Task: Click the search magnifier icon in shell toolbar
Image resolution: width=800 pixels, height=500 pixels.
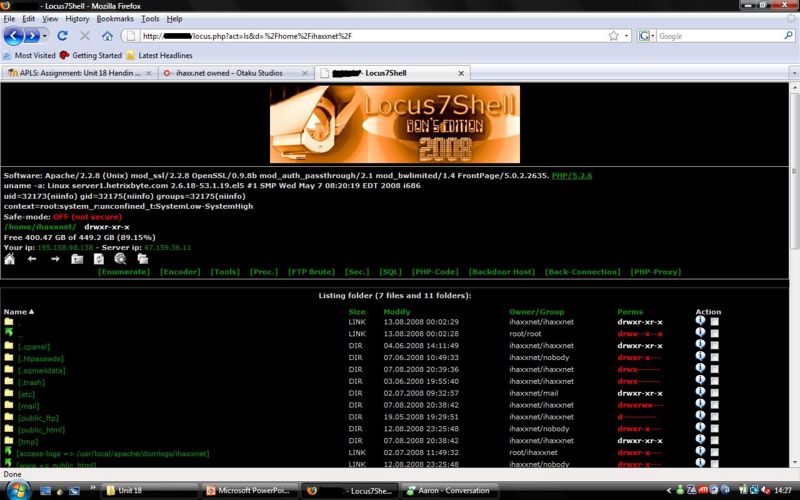Action: coord(121,258)
